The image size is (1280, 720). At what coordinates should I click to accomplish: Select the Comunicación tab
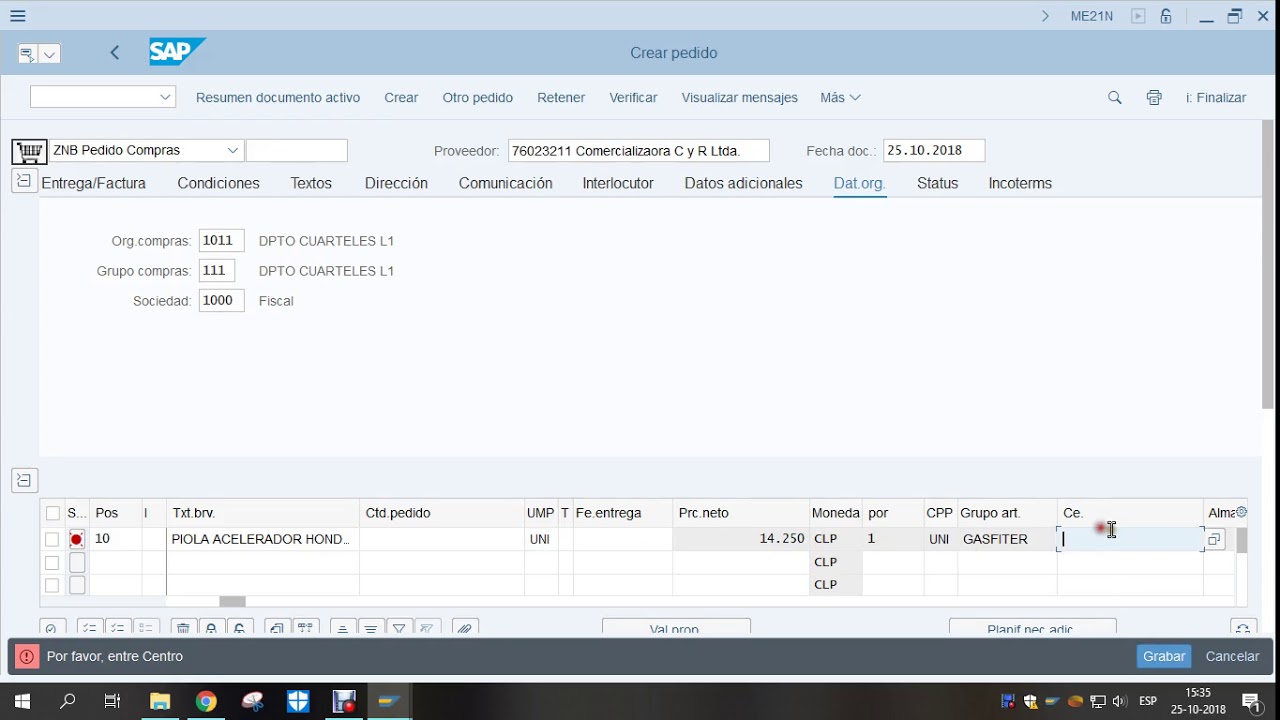tap(505, 183)
